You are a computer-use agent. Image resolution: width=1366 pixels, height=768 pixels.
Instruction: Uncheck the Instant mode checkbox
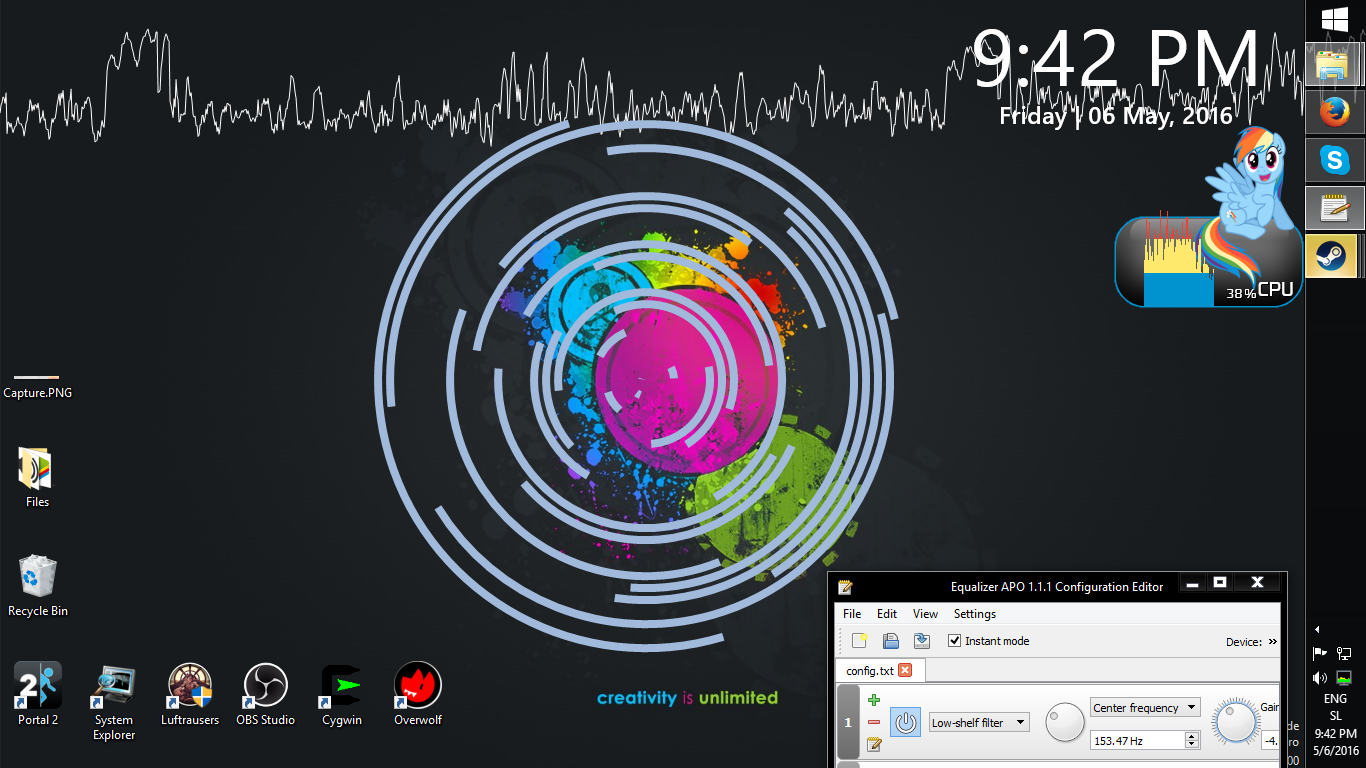(x=955, y=641)
